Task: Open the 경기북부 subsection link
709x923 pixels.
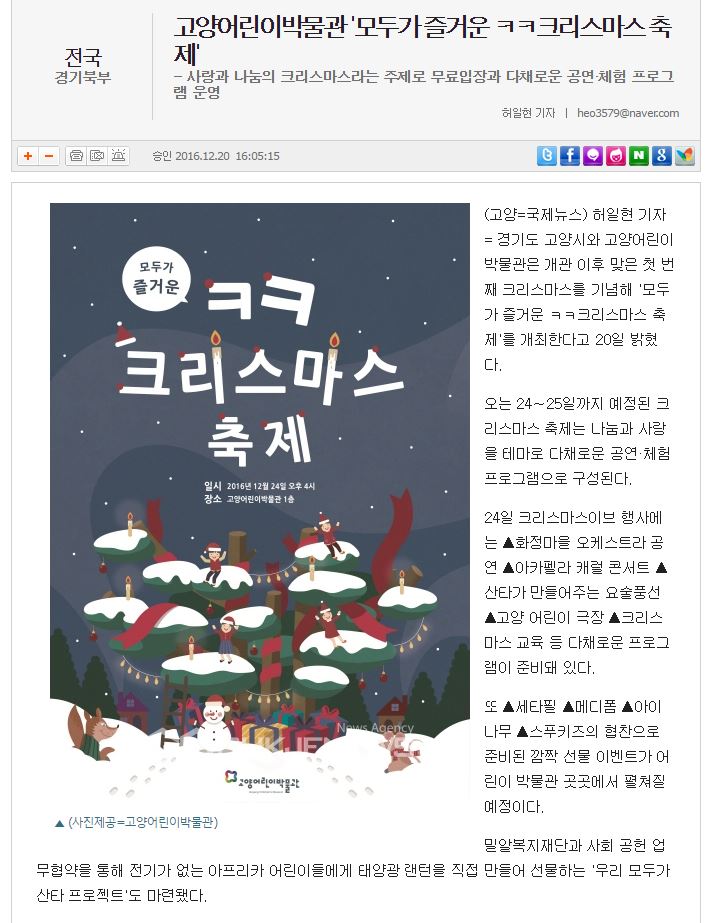Action: [x=83, y=78]
